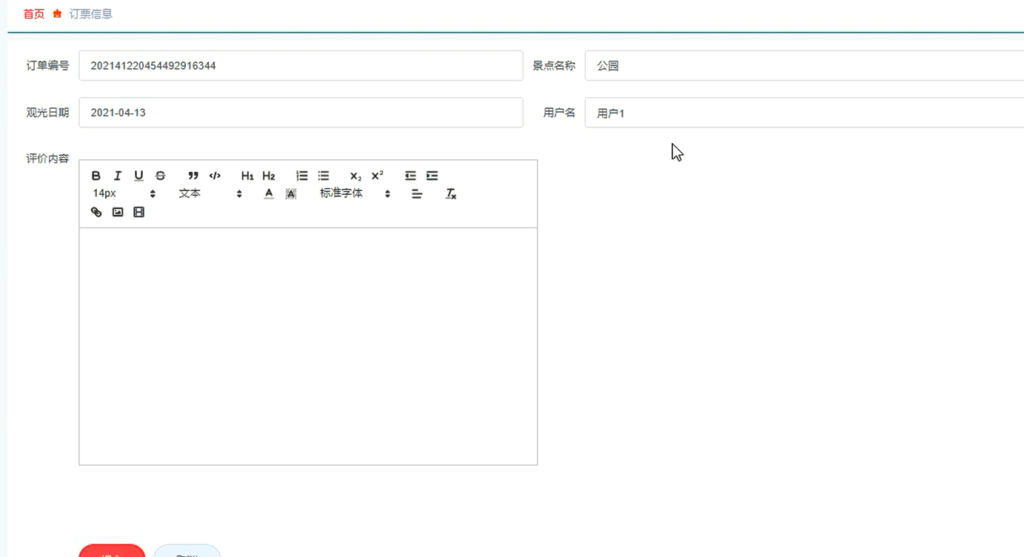Open the 文本 heading dropdown

tap(210, 194)
